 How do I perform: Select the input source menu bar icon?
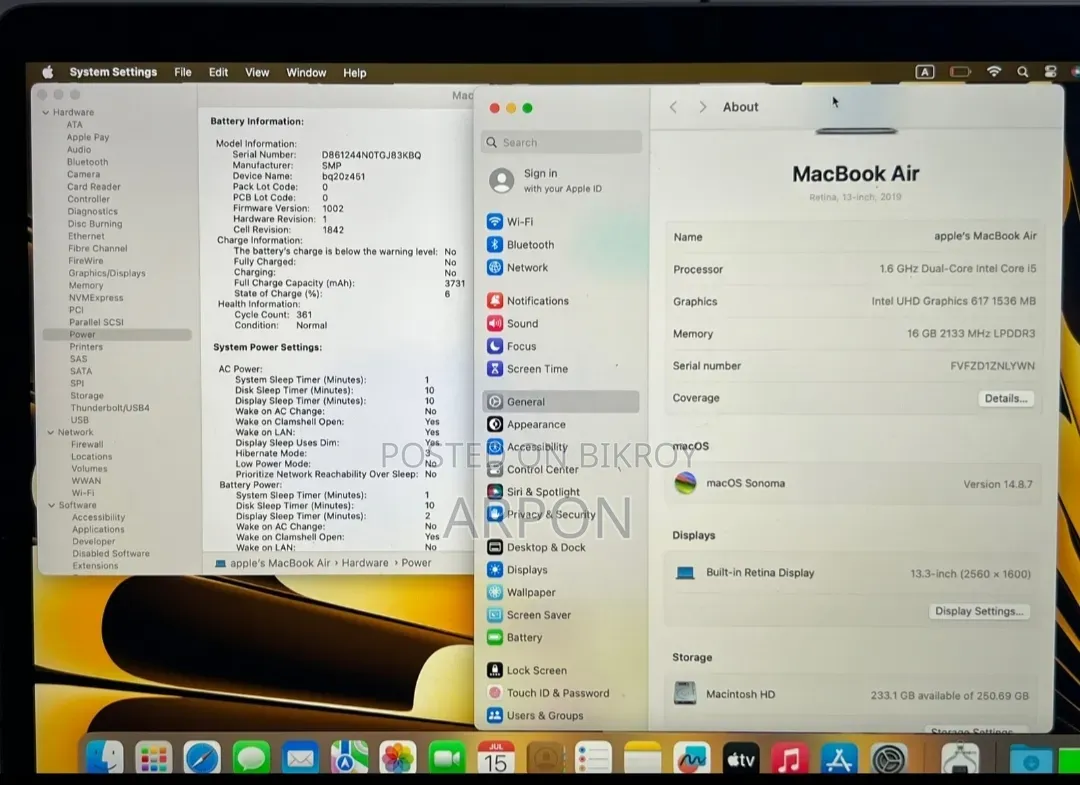click(924, 72)
